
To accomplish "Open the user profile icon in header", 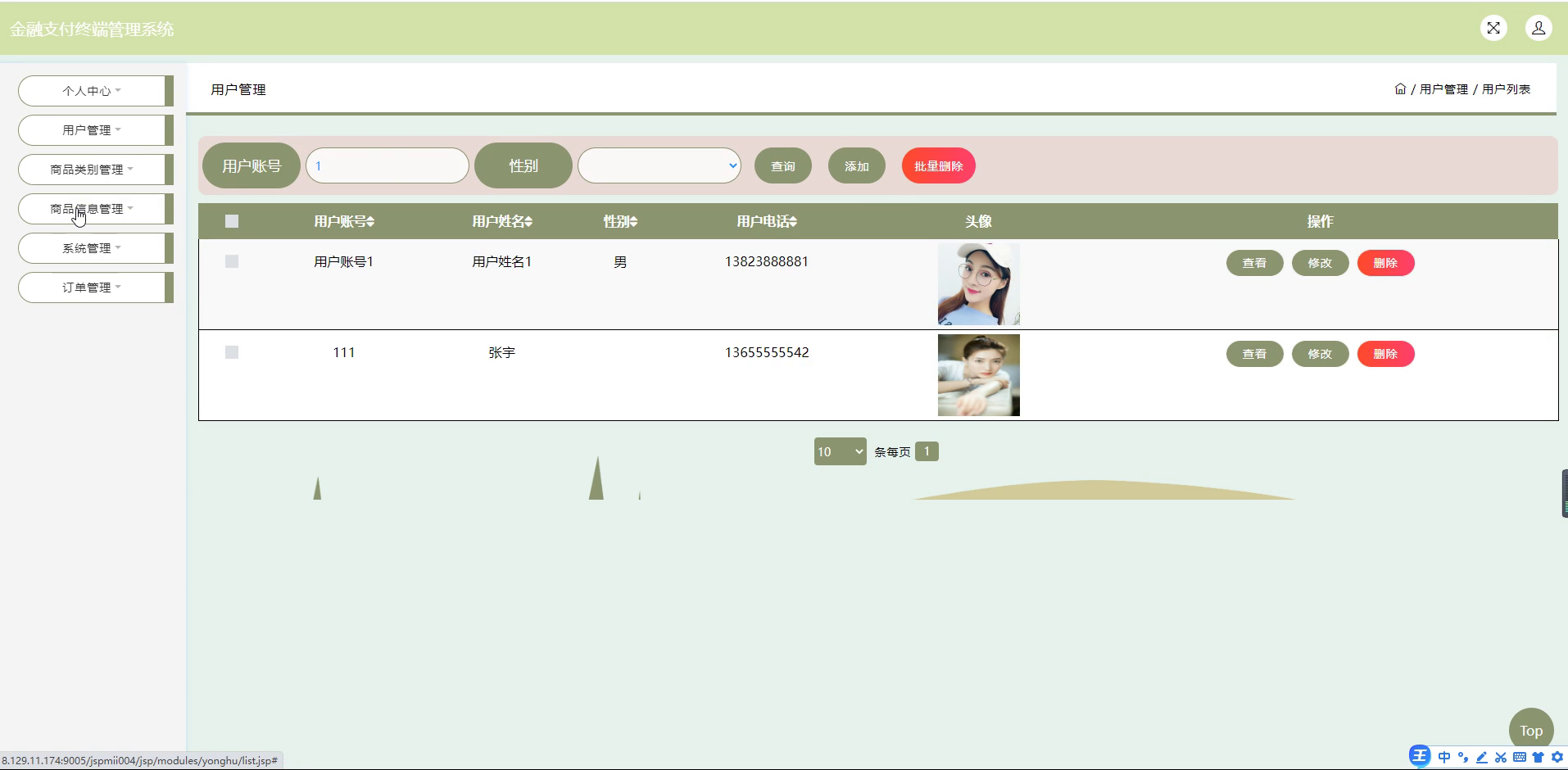I will tap(1539, 28).
